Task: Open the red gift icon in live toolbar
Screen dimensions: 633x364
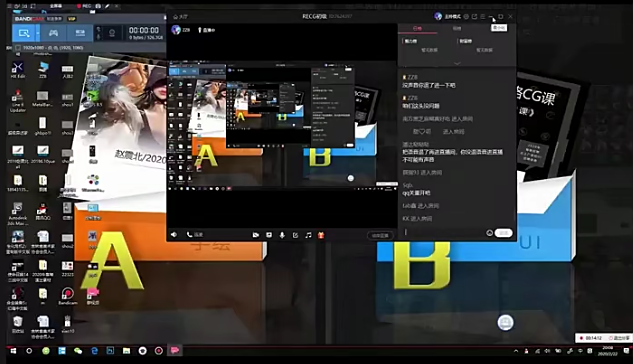Action: 321,235
